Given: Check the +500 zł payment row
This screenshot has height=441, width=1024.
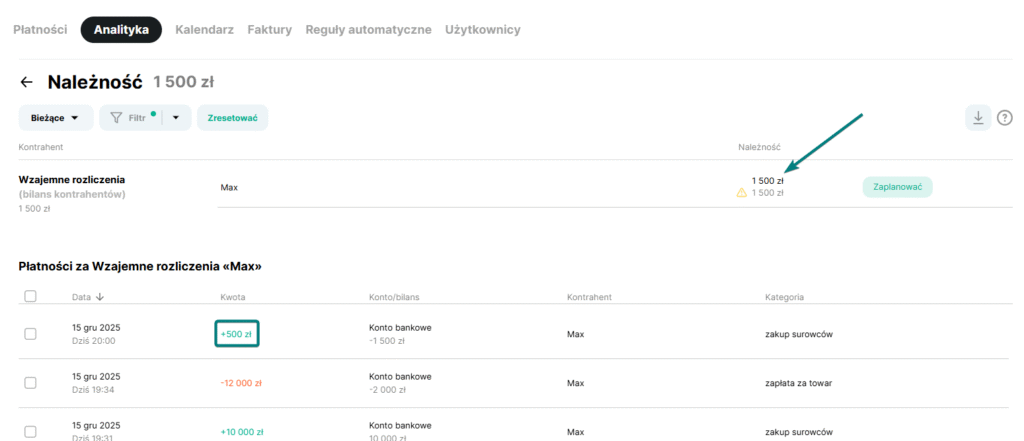Looking at the screenshot, I should tap(30, 333).
